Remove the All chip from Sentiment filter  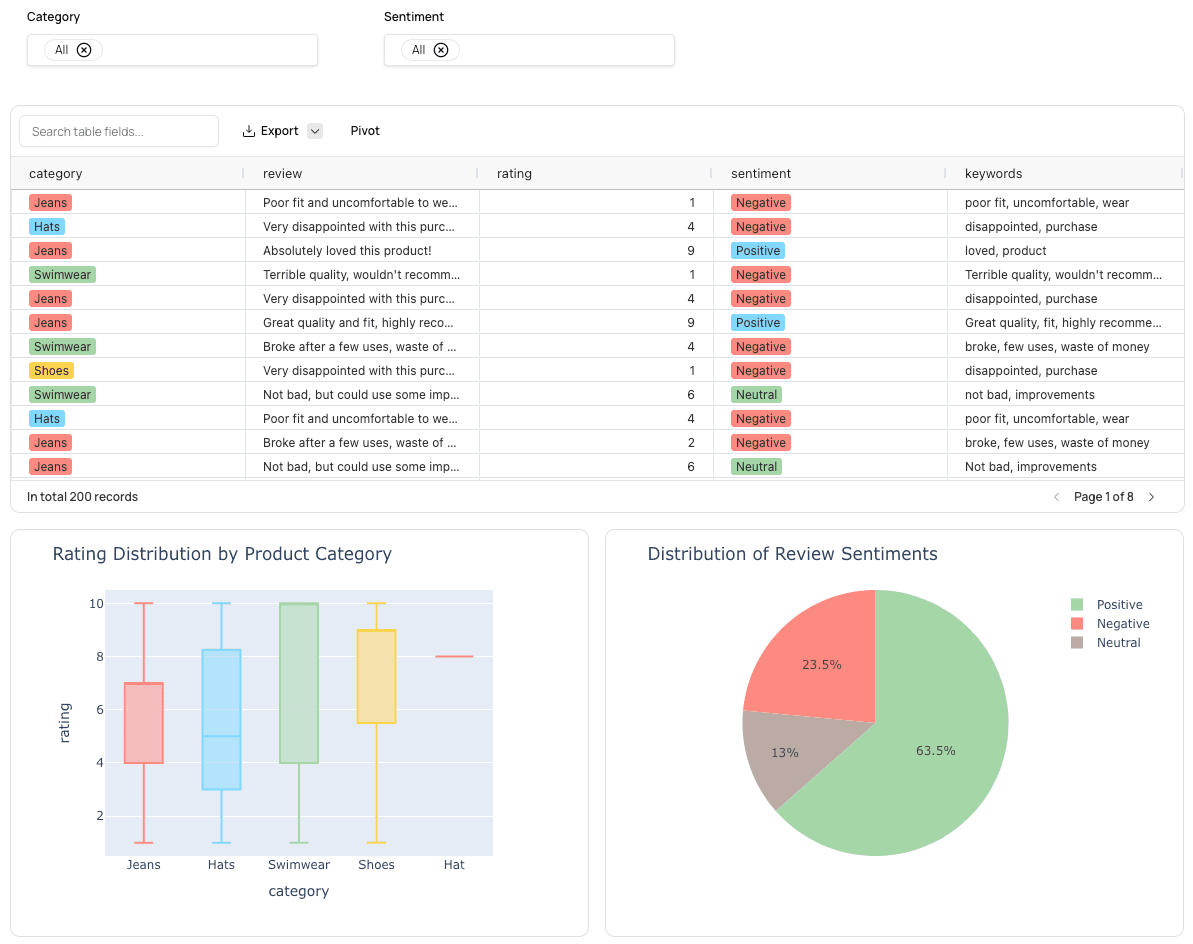(443, 49)
